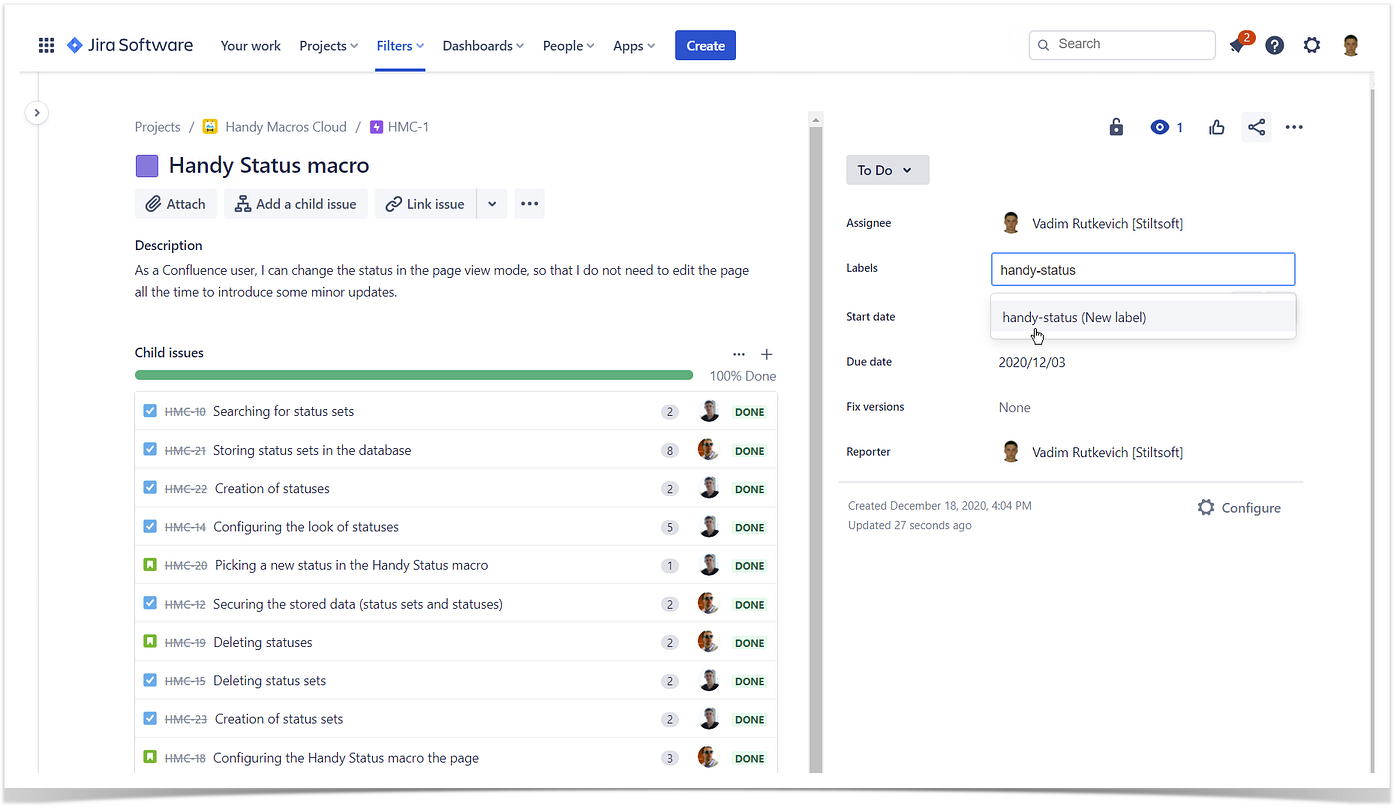
Task: Open Handy Macros Cloud breadcrumb link
Action: click(286, 127)
